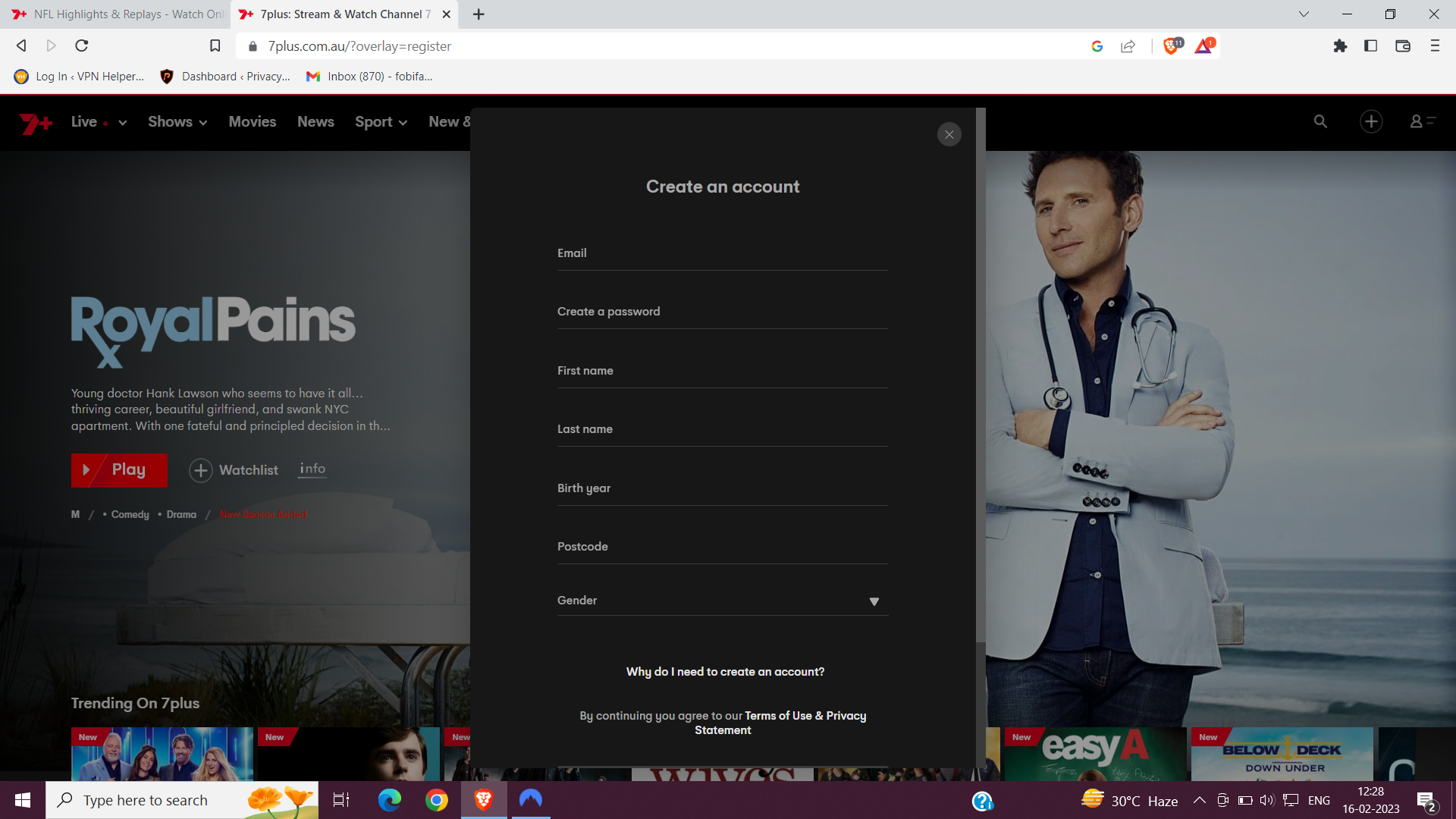The image size is (1456, 819).
Task: Open Royal Pains info link
Action: point(312,469)
